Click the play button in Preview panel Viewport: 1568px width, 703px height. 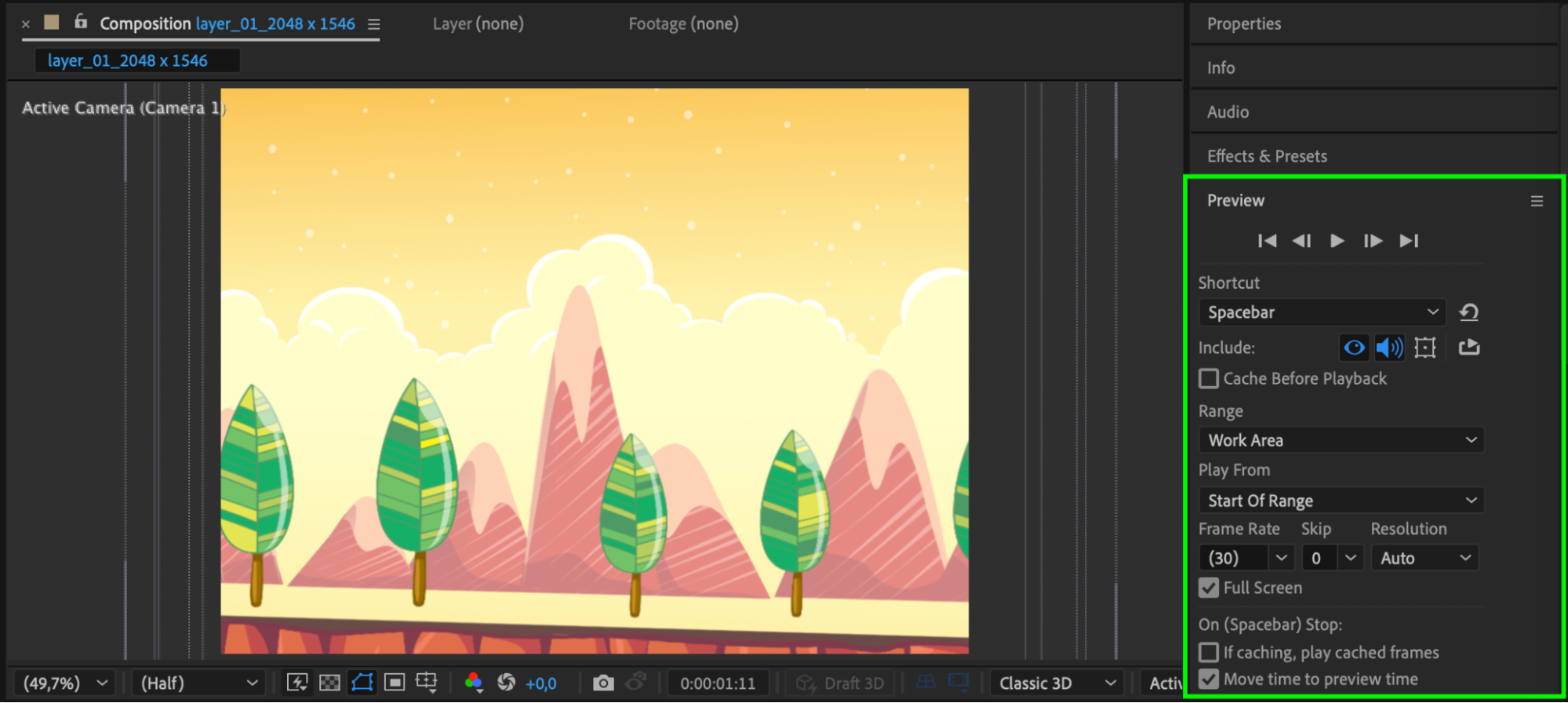coord(1337,241)
